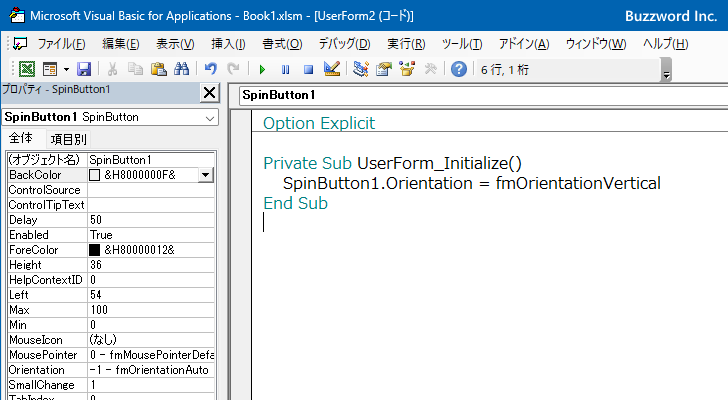Open Project Explorer icon
Image resolution: width=728 pixels, height=400 pixels.
pos(361,69)
